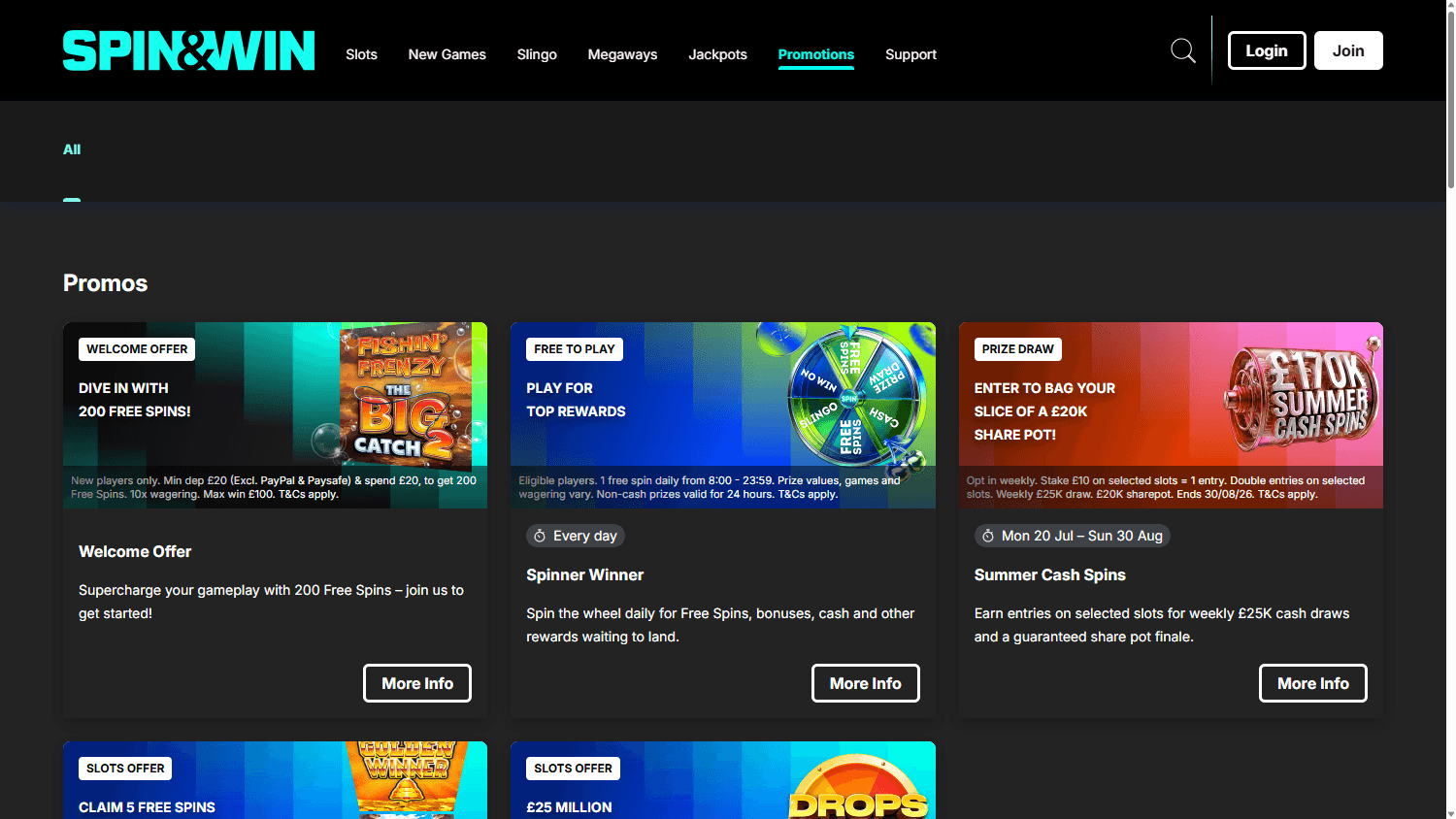The image size is (1456, 819).
Task: Click the CLAIM 5 FREE SPINS text
Action: click(x=147, y=807)
